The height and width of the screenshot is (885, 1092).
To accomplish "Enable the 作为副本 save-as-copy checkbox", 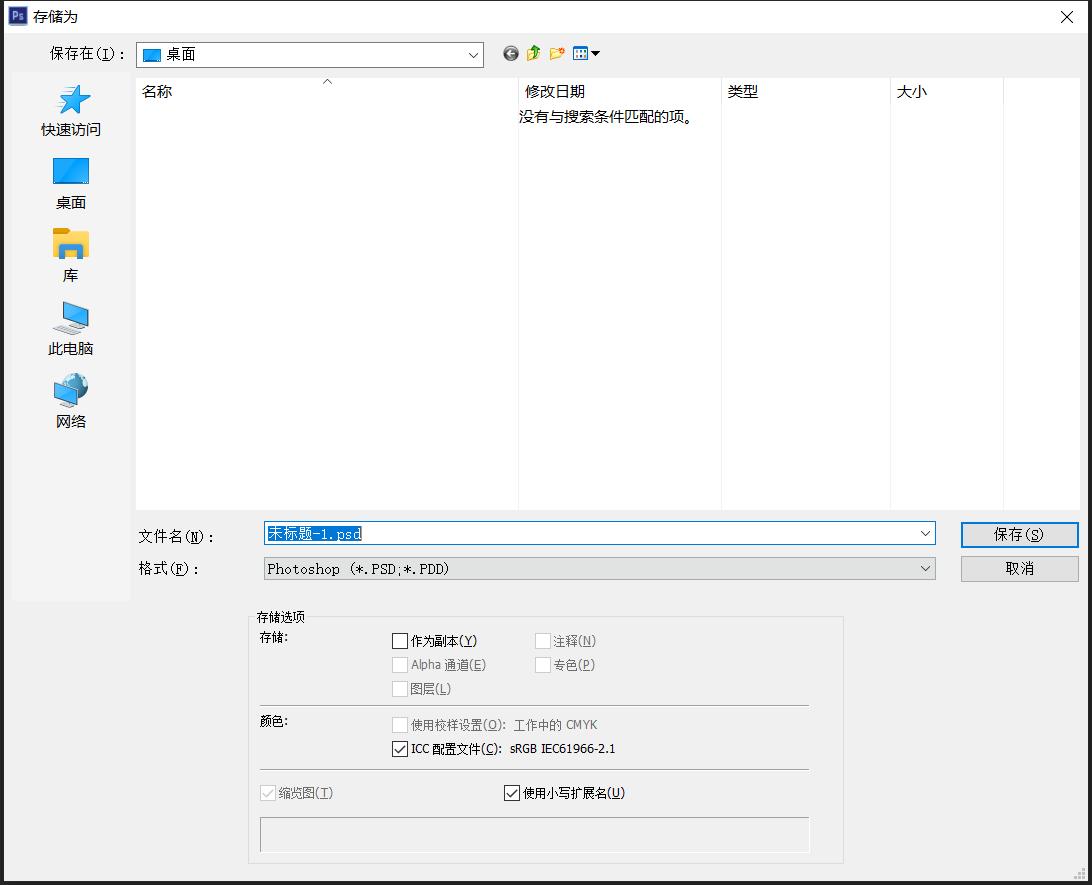I will pos(399,641).
